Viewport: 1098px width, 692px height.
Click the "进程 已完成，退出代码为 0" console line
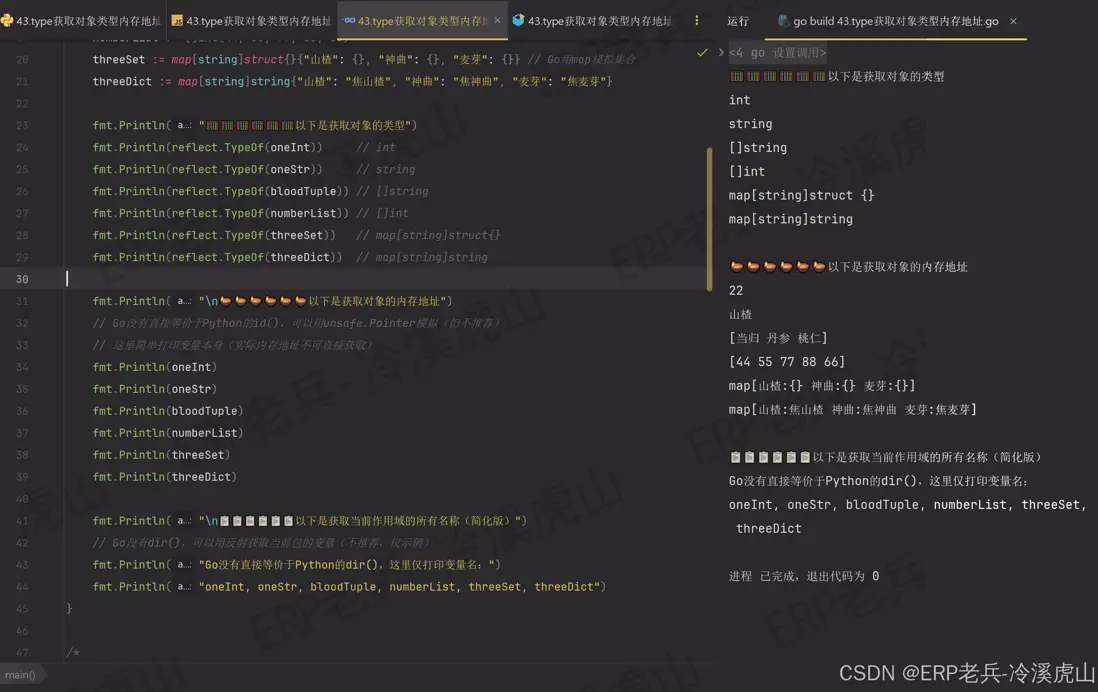click(804, 576)
